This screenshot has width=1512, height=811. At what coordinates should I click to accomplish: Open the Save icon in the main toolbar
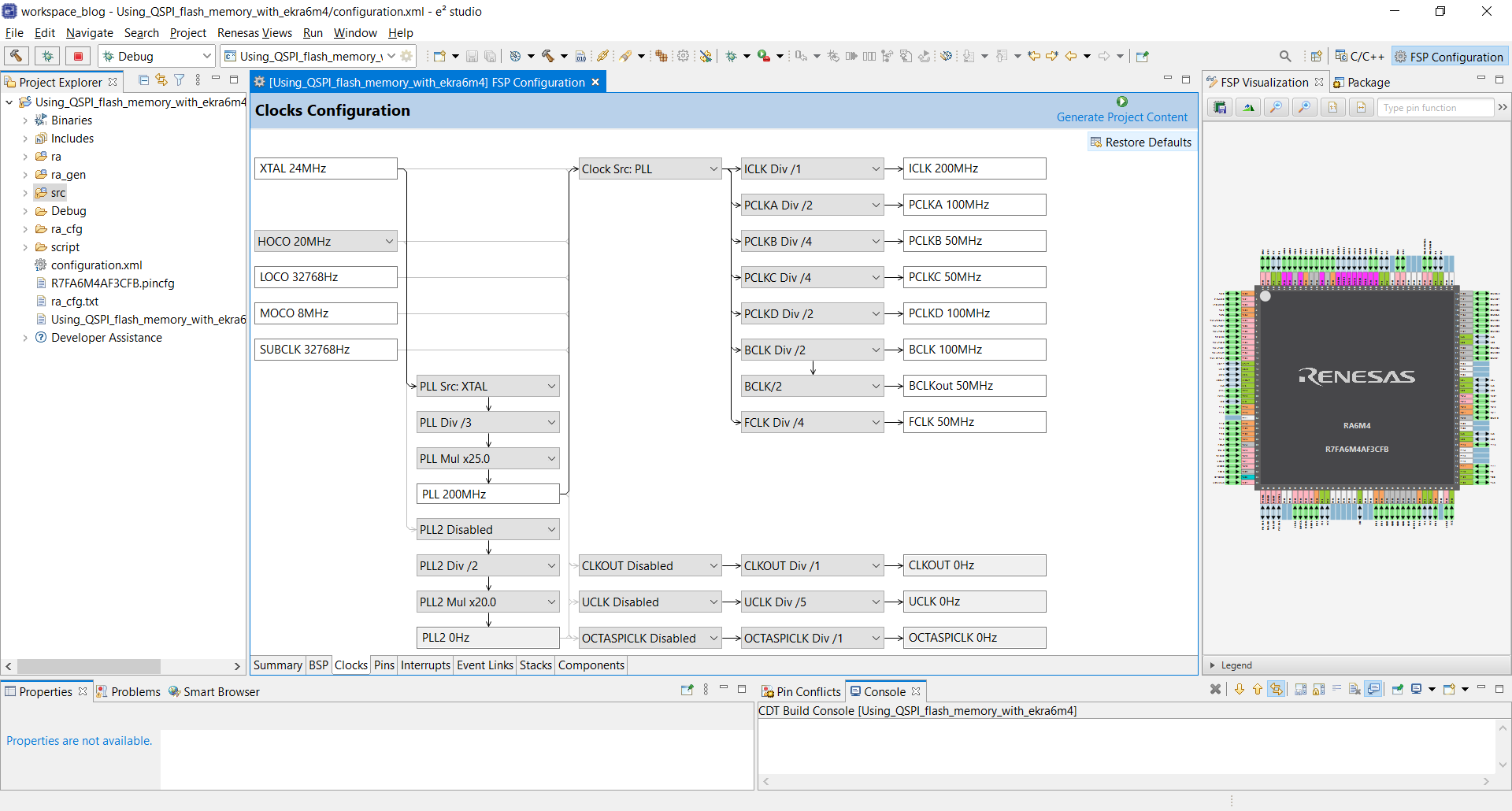coord(472,56)
